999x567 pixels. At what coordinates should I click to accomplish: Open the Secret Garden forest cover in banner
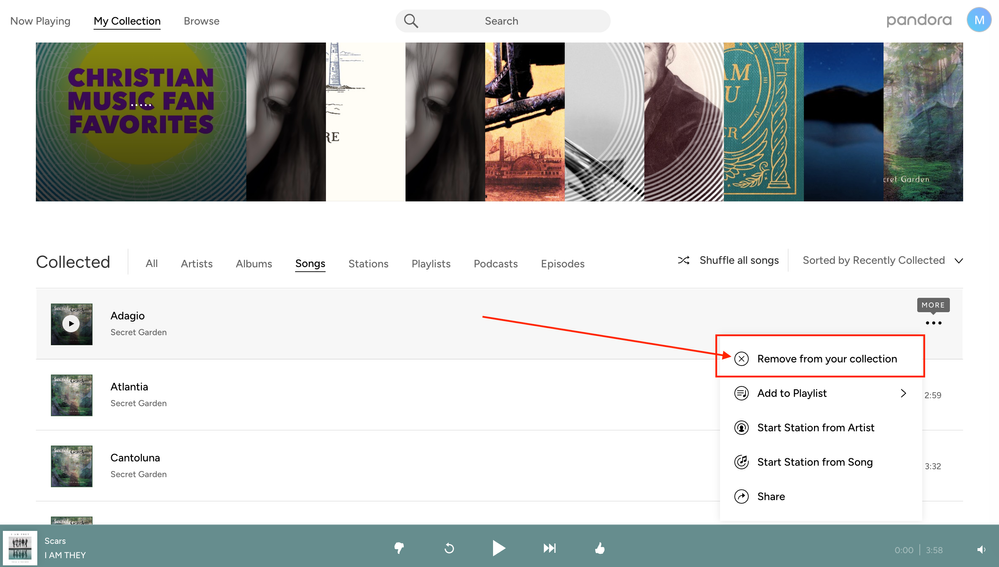coord(923,122)
